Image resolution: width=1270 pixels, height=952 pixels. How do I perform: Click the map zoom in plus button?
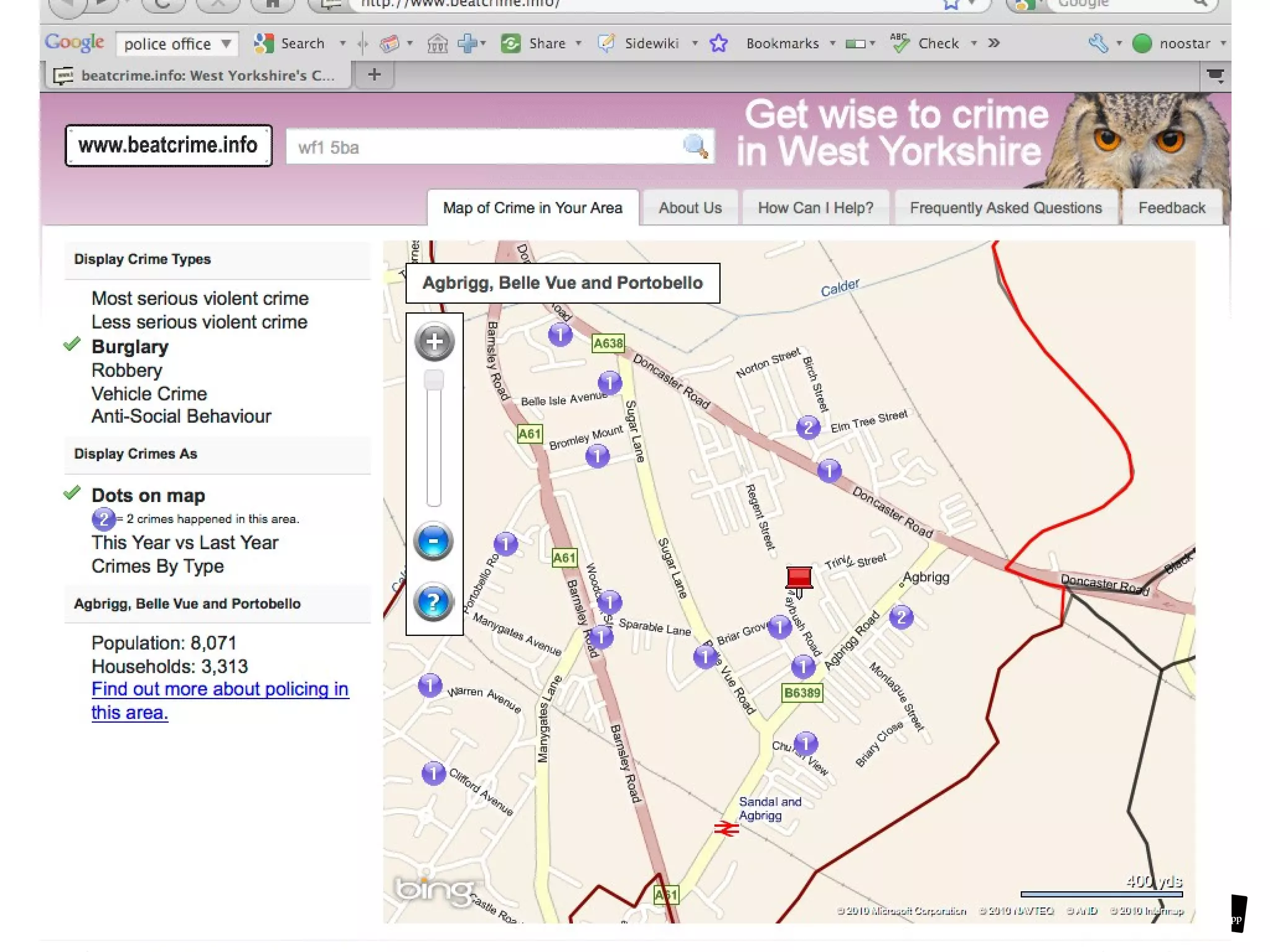pos(434,342)
